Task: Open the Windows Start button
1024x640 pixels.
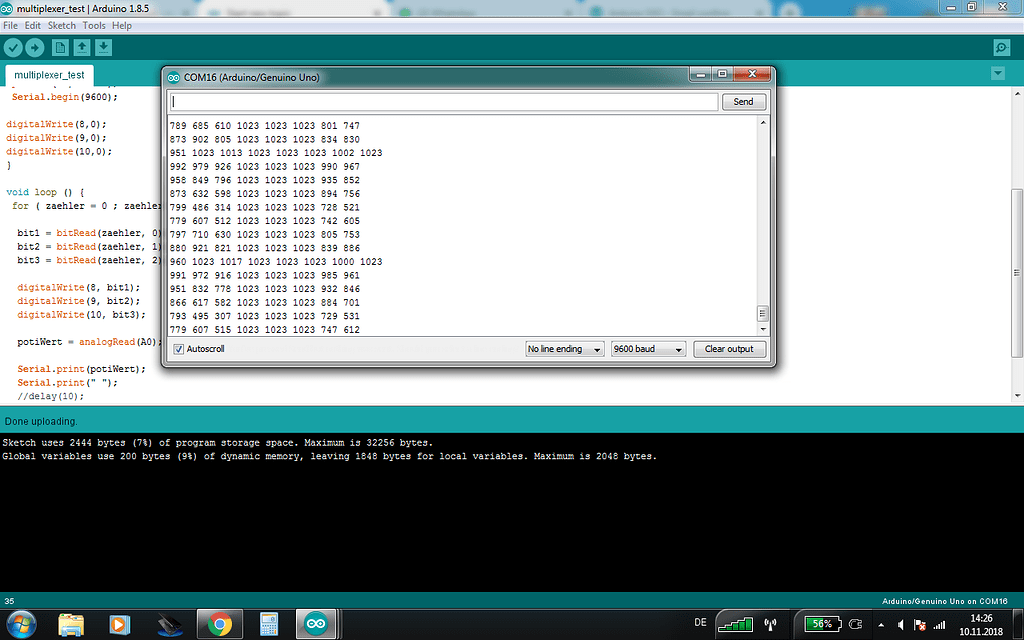Action: pyautogui.click(x=21, y=624)
